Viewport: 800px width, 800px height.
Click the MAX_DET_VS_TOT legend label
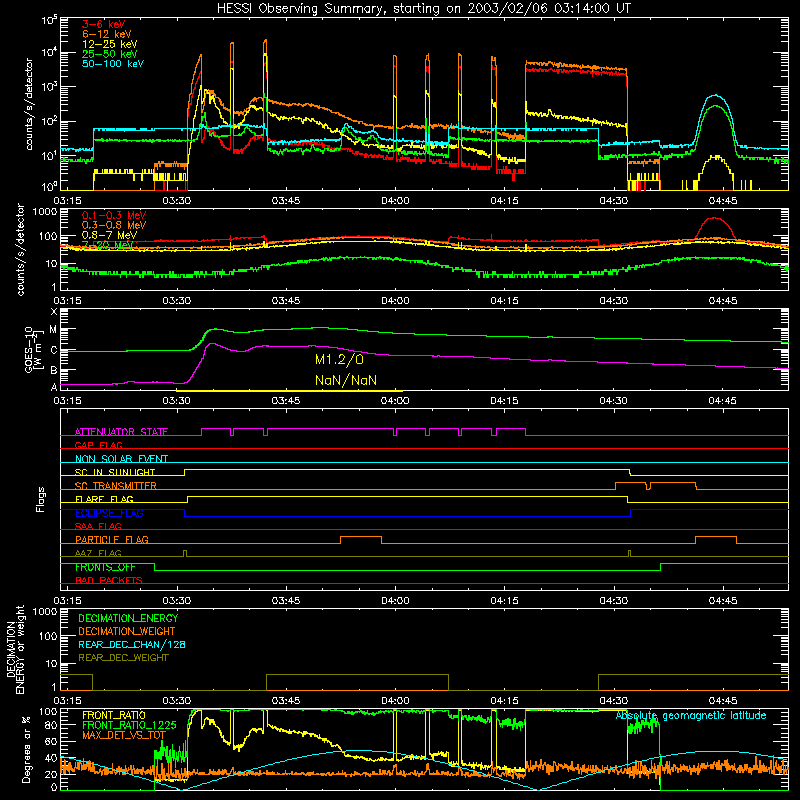(x=124, y=735)
